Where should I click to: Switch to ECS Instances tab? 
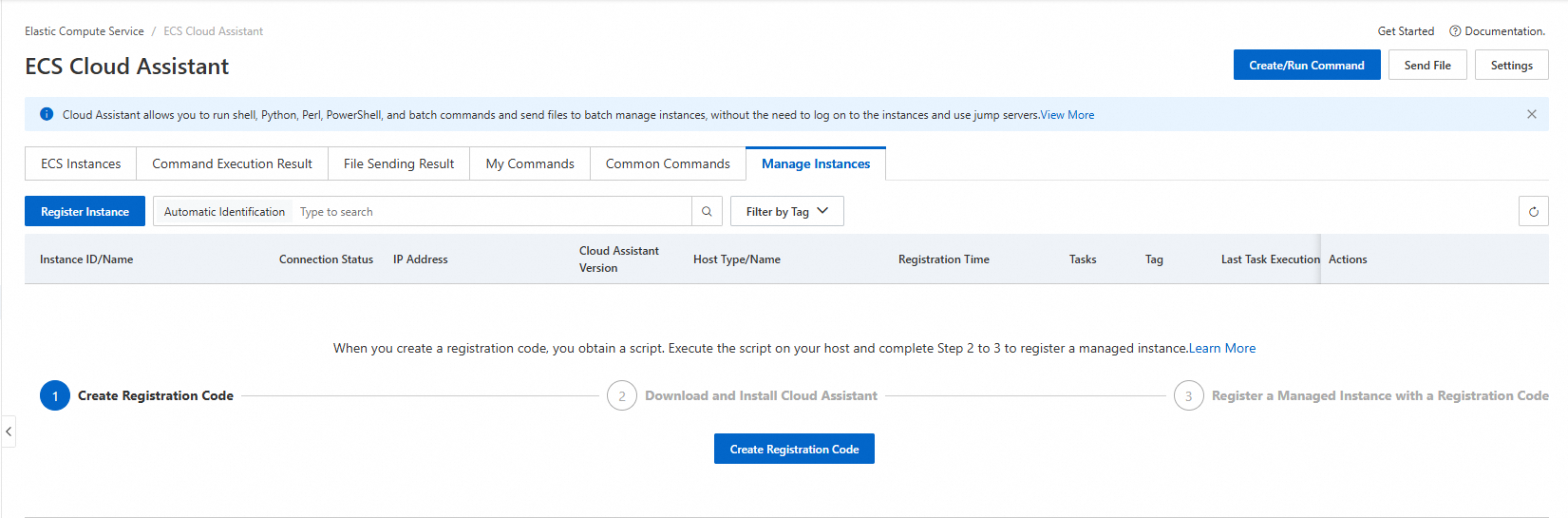point(81,163)
